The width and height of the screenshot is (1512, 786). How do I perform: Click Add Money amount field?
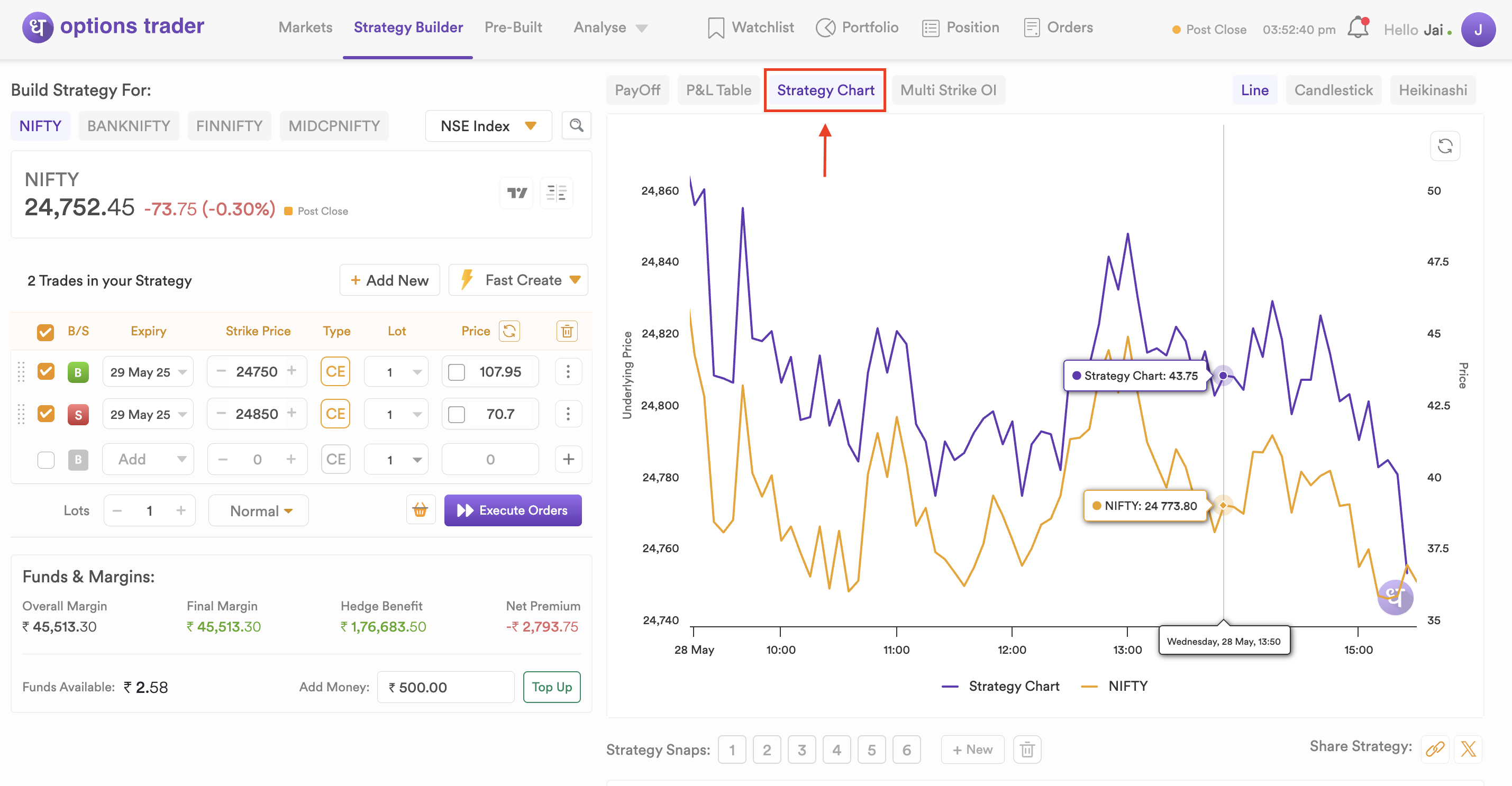click(445, 687)
